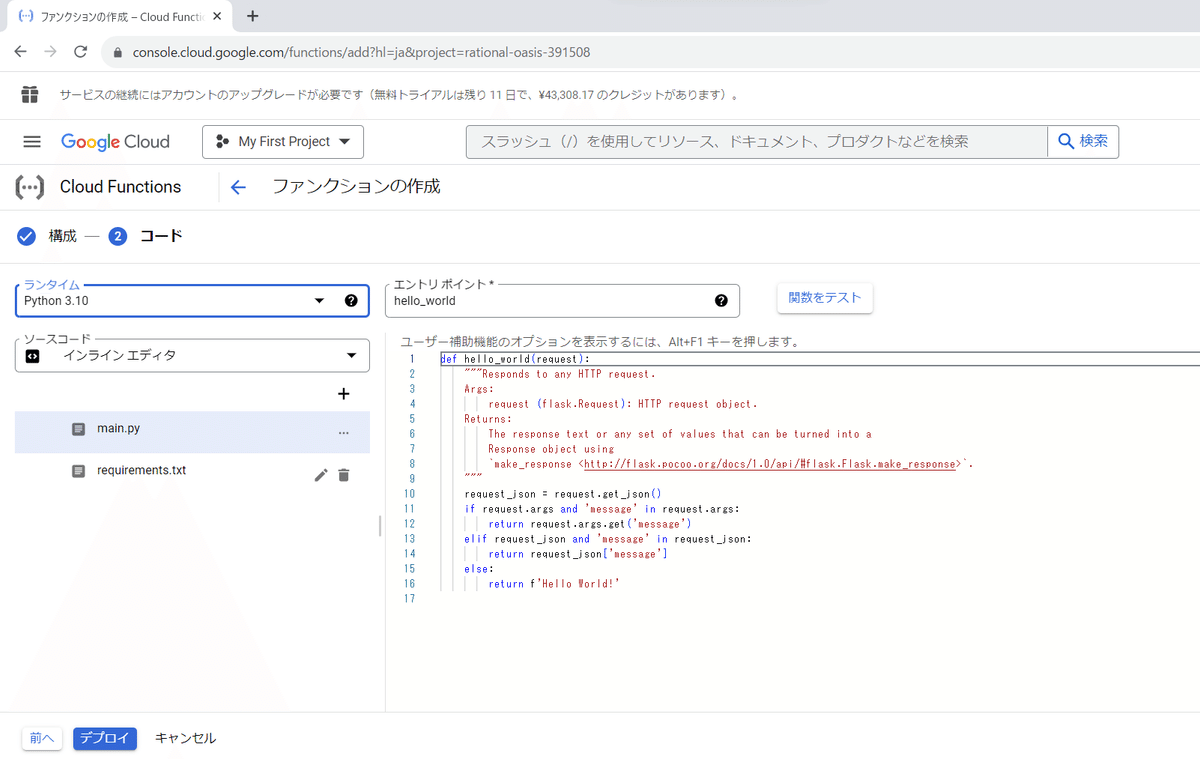The height and width of the screenshot is (759, 1200).
Task: Open the more options menu for main.py
Action: click(344, 433)
